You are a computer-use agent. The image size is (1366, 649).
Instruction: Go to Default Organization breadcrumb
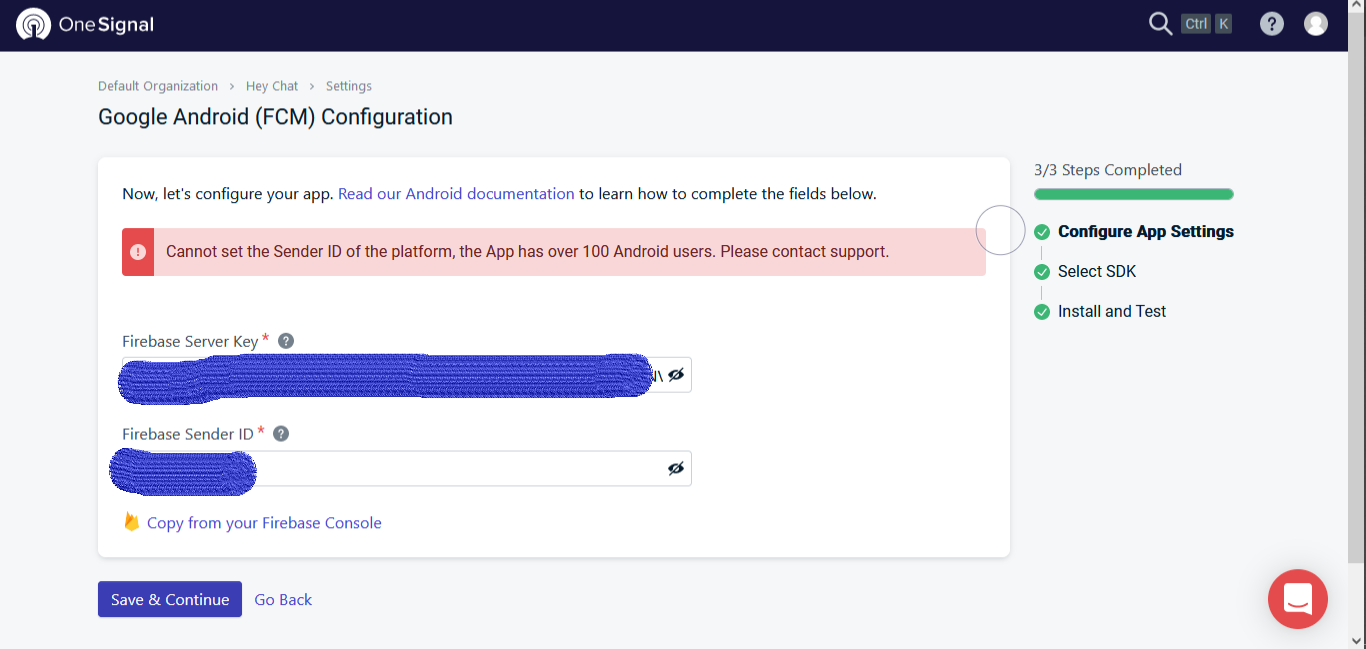pos(158,86)
